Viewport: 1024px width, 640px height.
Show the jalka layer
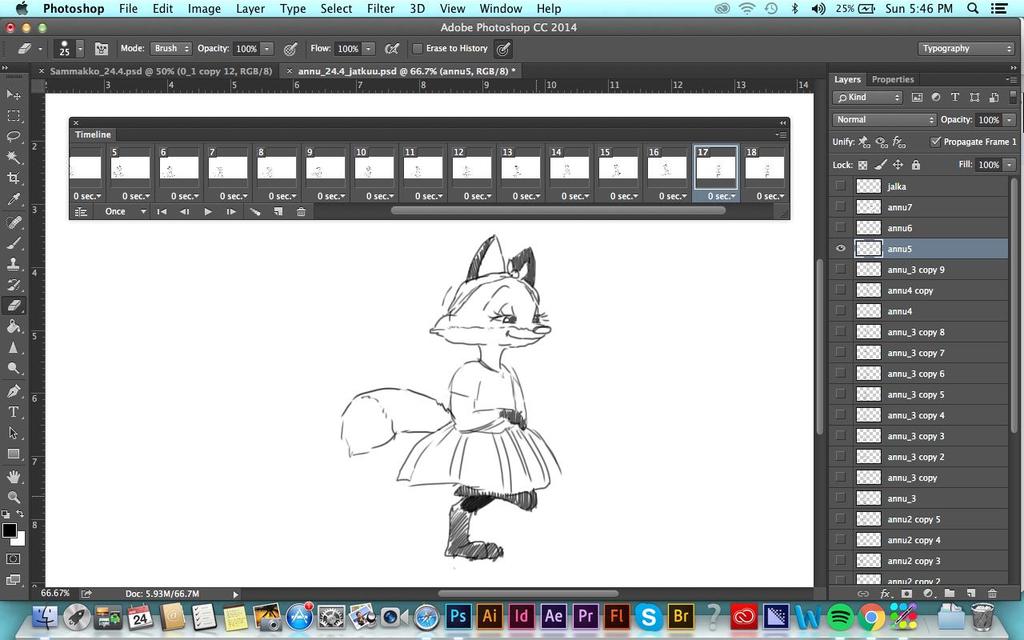click(x=840, y=186)
